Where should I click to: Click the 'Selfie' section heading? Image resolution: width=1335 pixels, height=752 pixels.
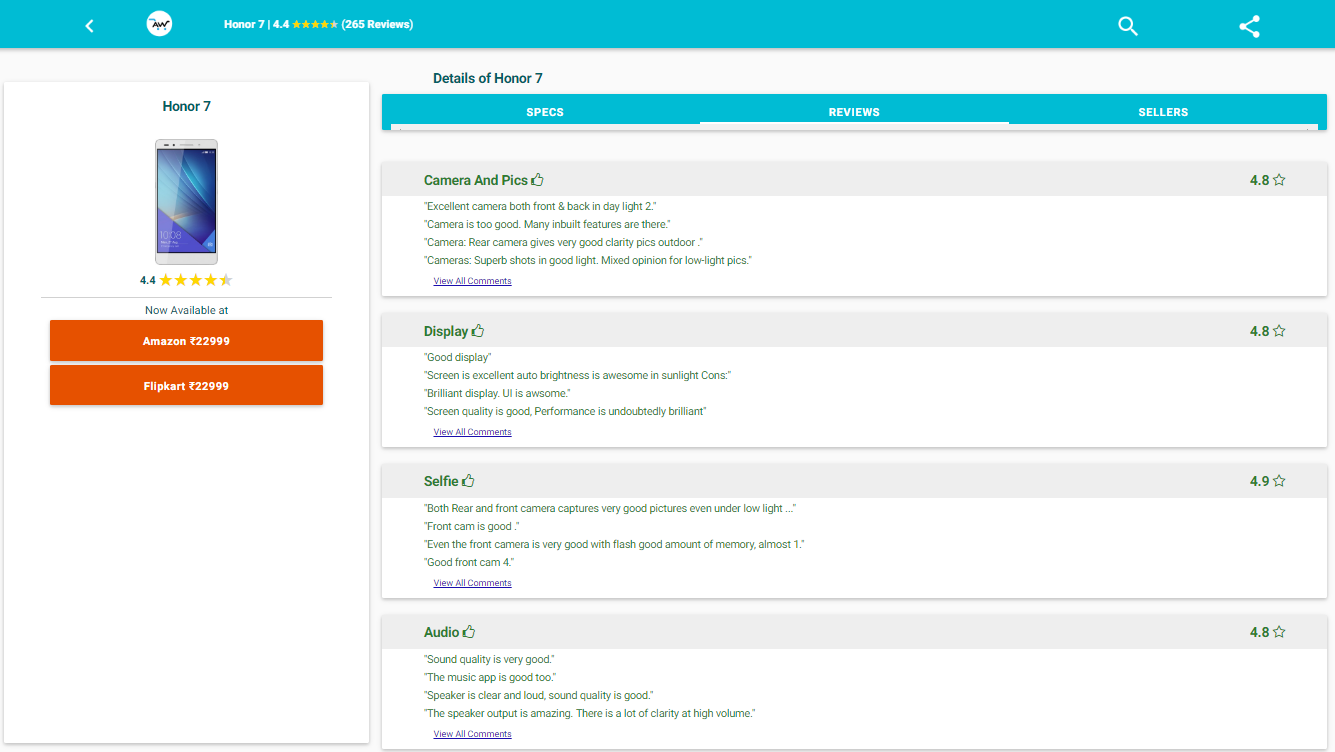pos(441,481)
